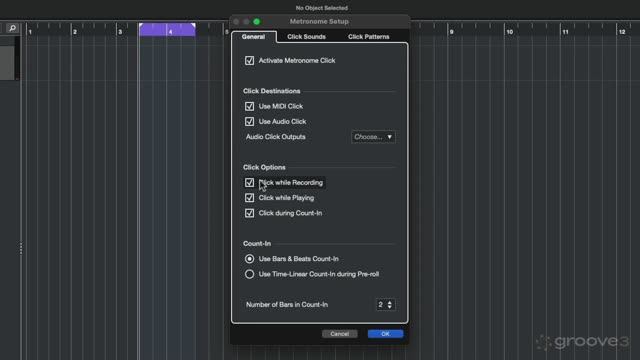The width and height of the screenshot is (640, 360).
Task: Open the Audio Click Outputs Choose dropdown
Action: point(373,137)
